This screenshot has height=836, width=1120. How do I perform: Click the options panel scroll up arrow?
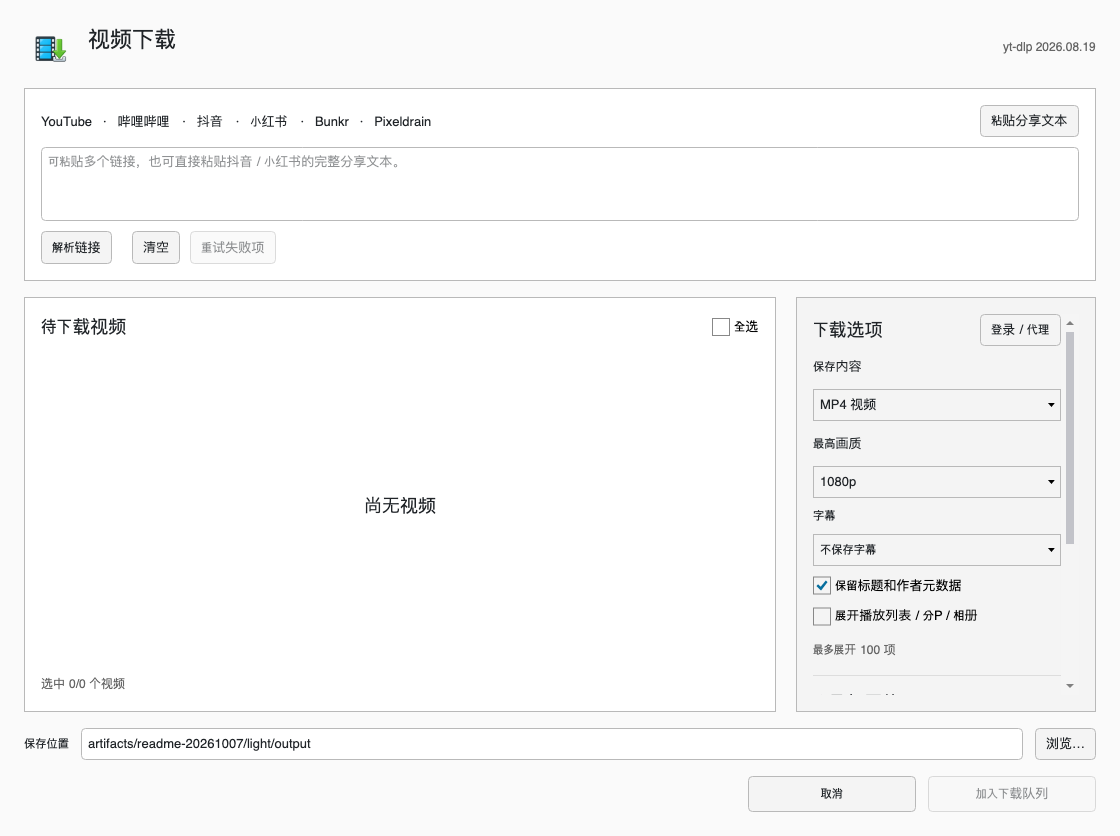(x=1070, y=324)
